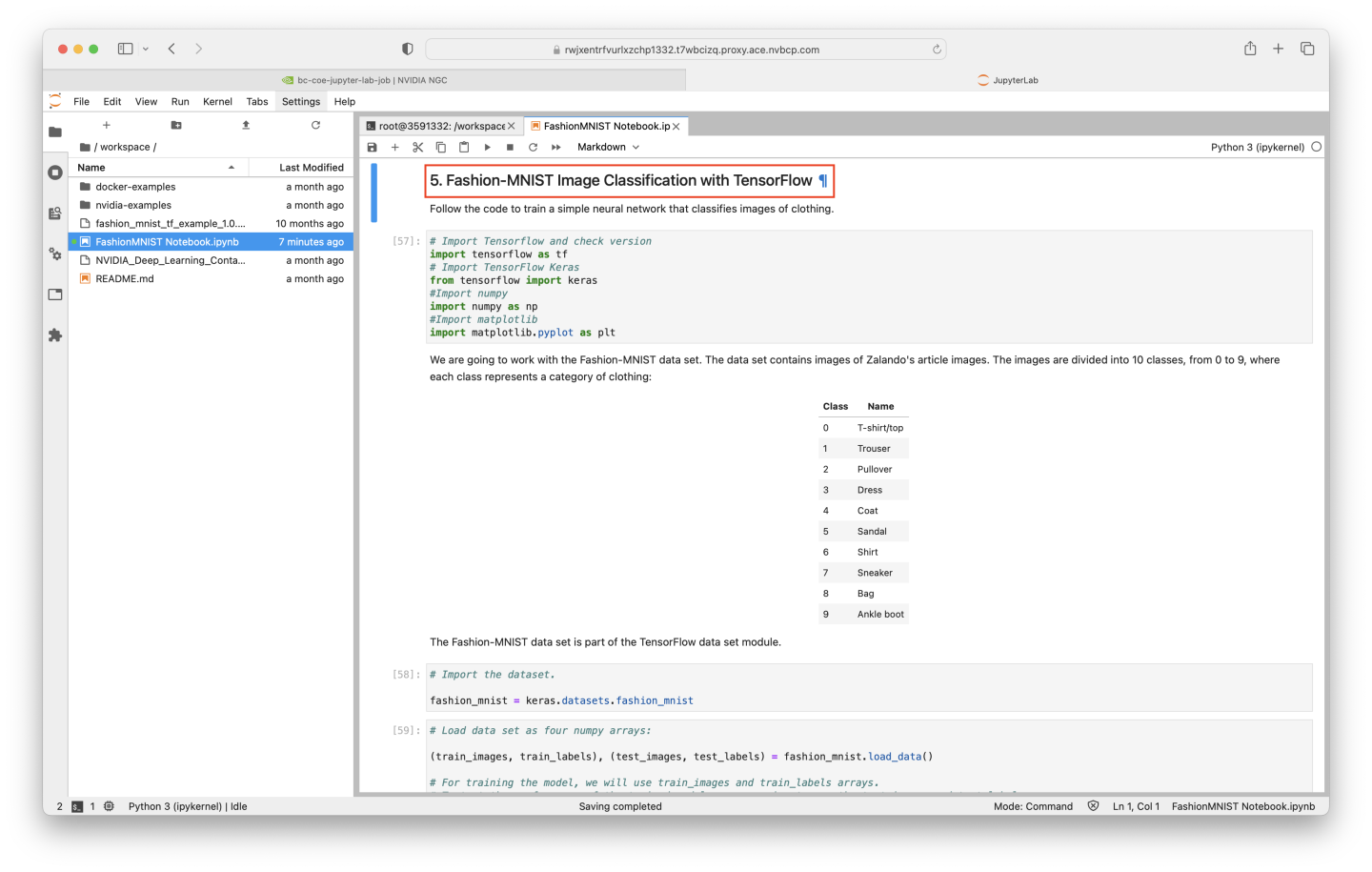This screenshot has height=872, width=1372.
Task: Toggle the Table of Contents panel
Action: 55,213
